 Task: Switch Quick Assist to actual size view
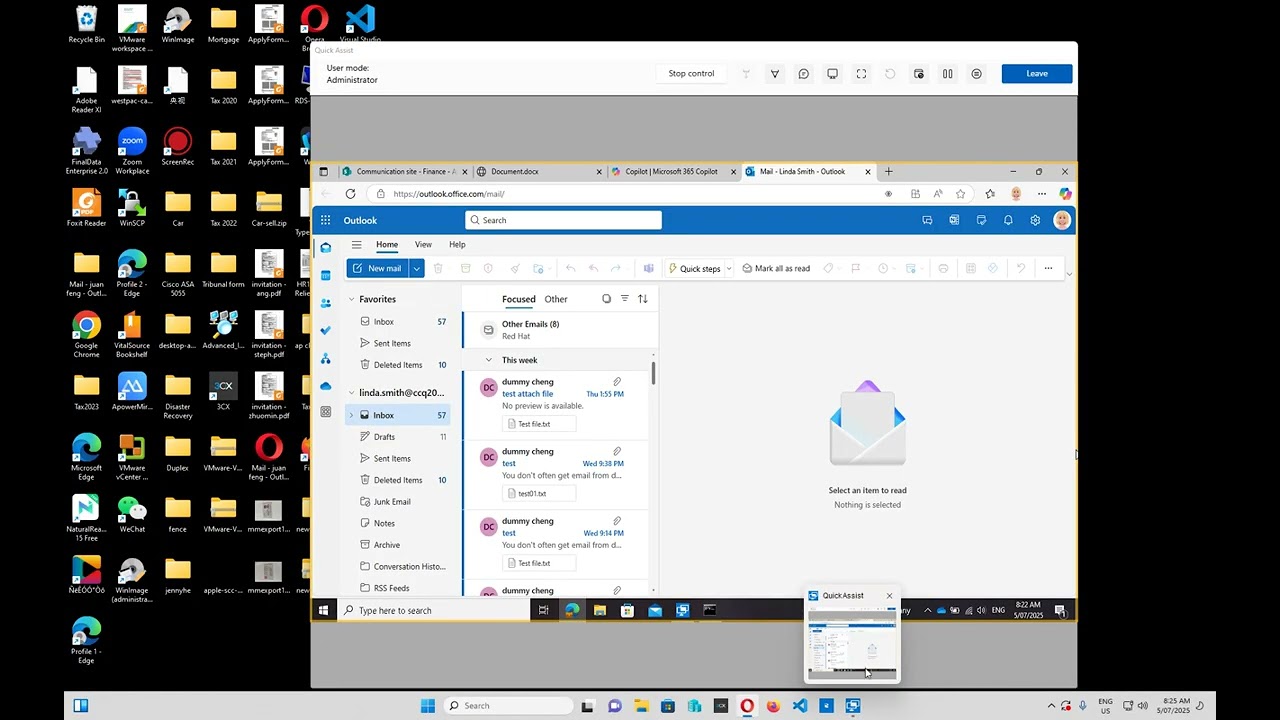pyautogui.click(x=861, y=74)
